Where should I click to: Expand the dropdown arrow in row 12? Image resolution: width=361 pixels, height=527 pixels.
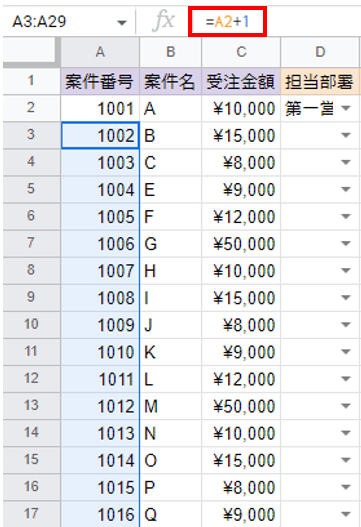(x=346, y=379)
